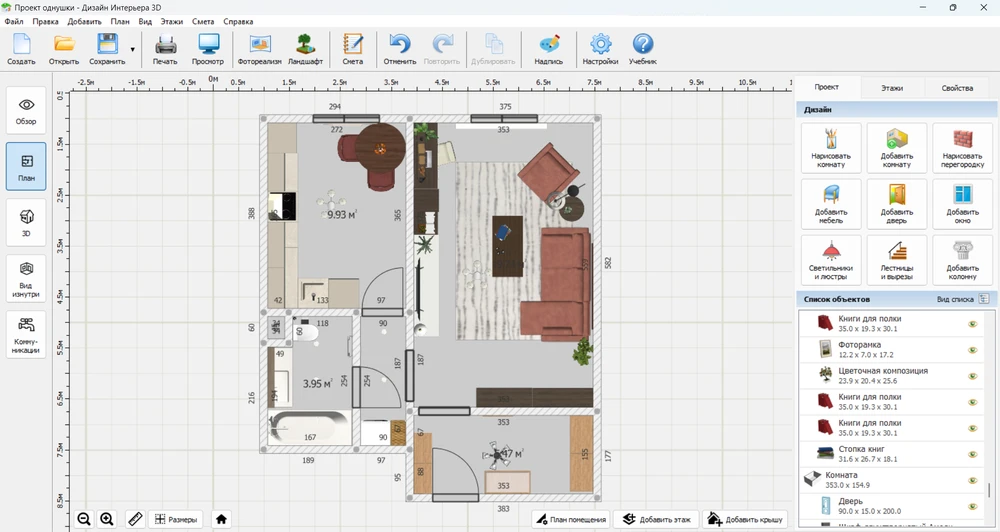Hide the Цветочная композиция object

click(x=971, y=376)
